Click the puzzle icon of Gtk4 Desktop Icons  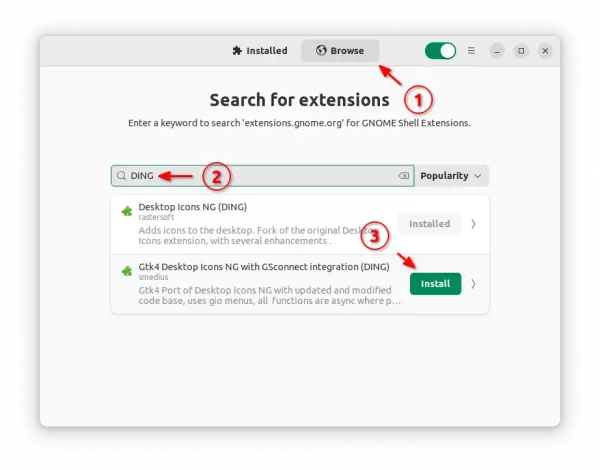pyautogui.click(x=127, y=271)
